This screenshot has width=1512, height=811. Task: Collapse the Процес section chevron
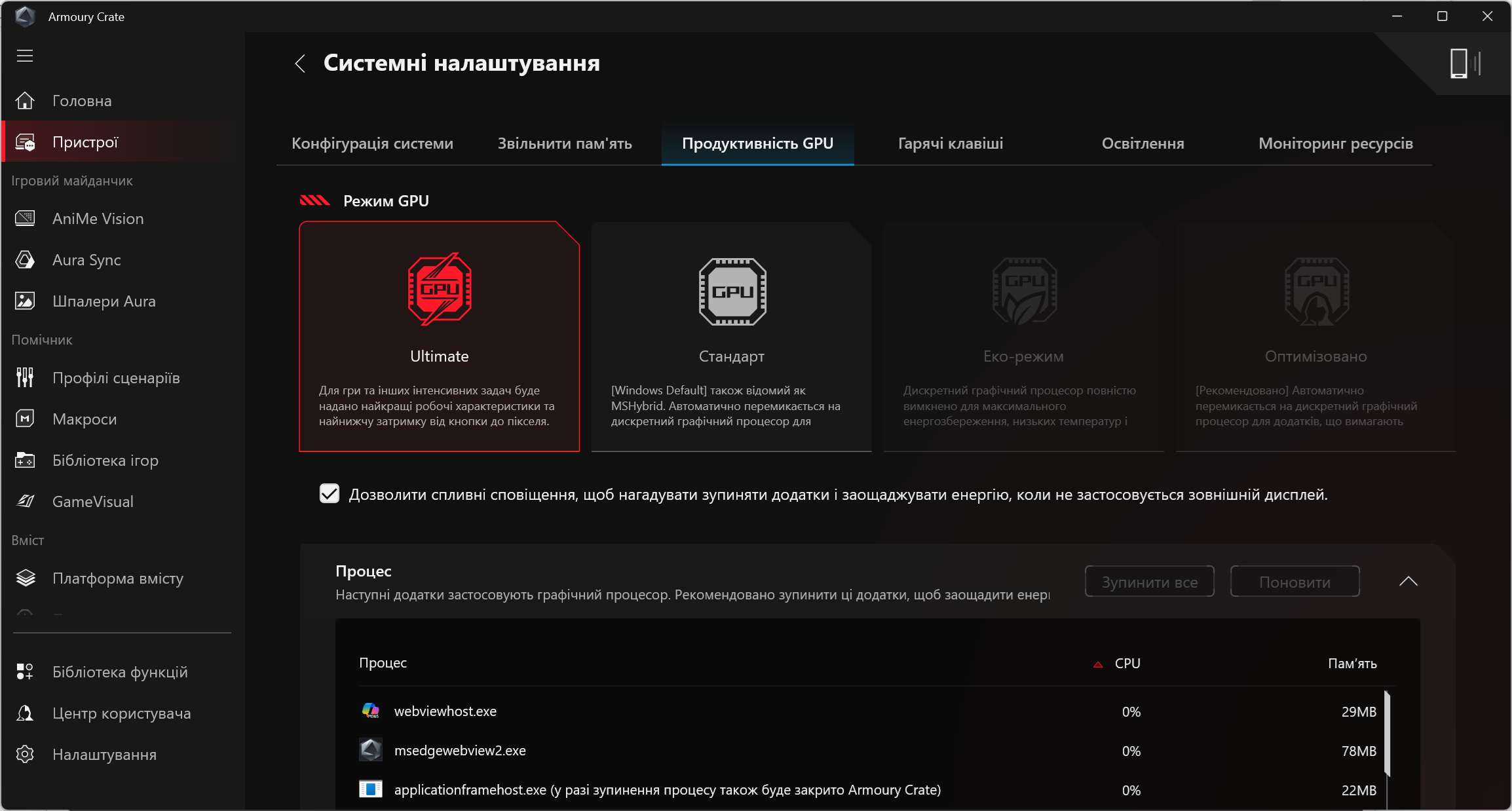(x=1408, y=581)
